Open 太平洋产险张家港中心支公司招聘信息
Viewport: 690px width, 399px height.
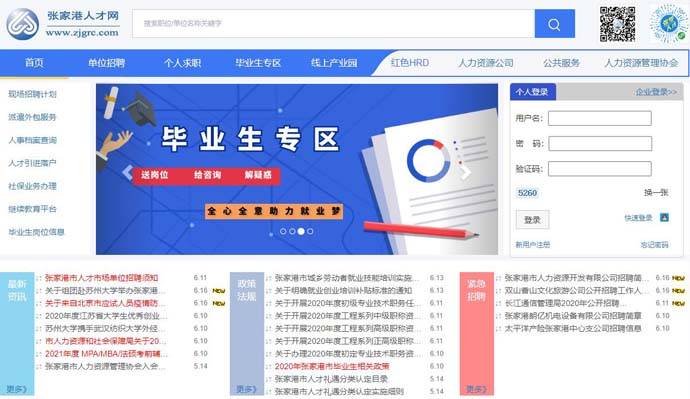(x=573, y=328)
